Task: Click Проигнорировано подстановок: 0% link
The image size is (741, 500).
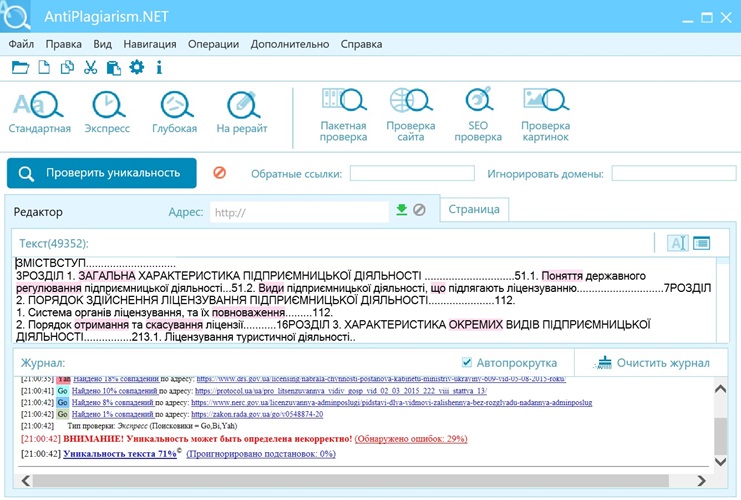Action: [261, 454]
